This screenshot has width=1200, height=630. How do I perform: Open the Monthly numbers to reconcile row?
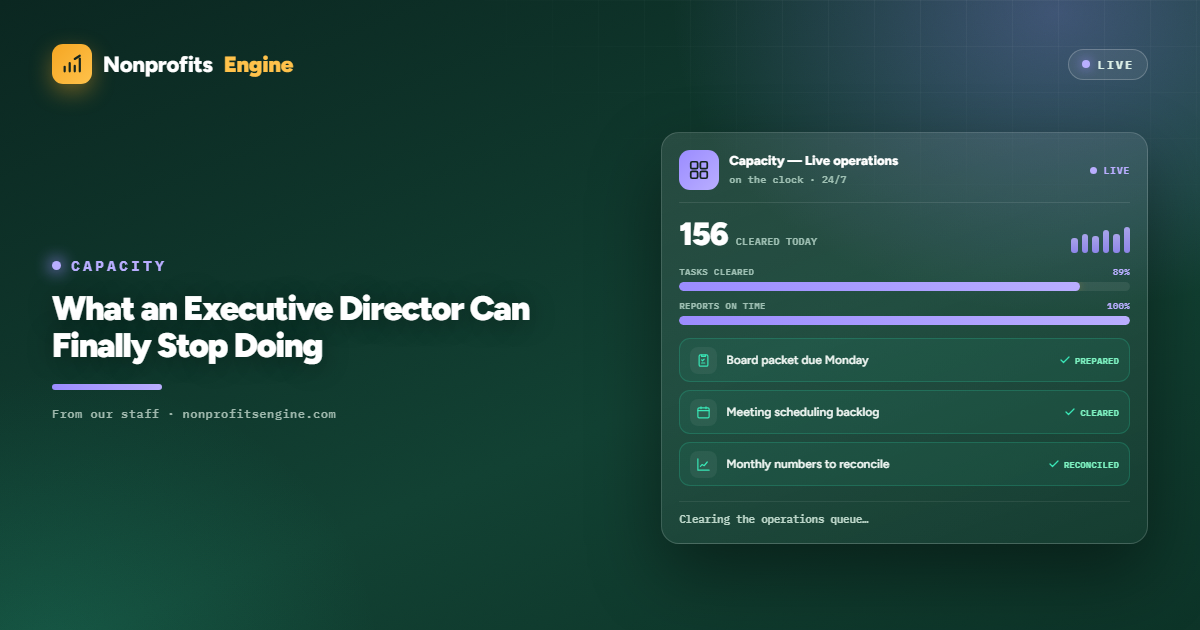904,464
